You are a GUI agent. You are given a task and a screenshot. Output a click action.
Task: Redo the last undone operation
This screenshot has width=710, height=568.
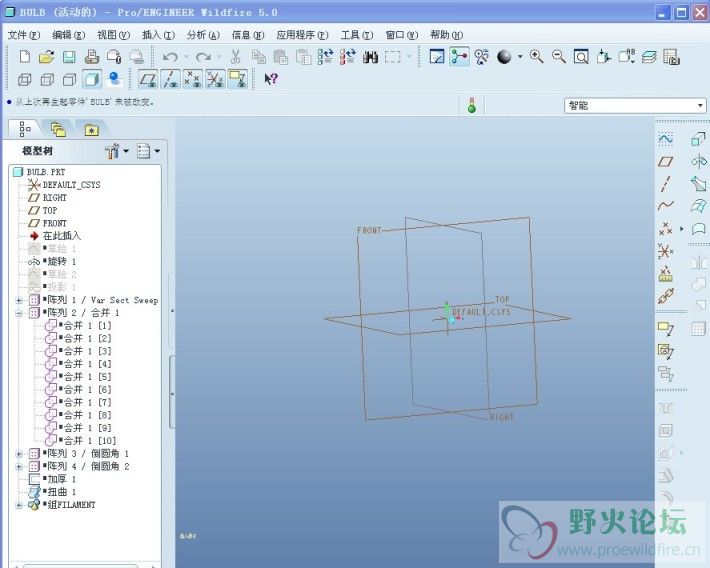(203, 57)
